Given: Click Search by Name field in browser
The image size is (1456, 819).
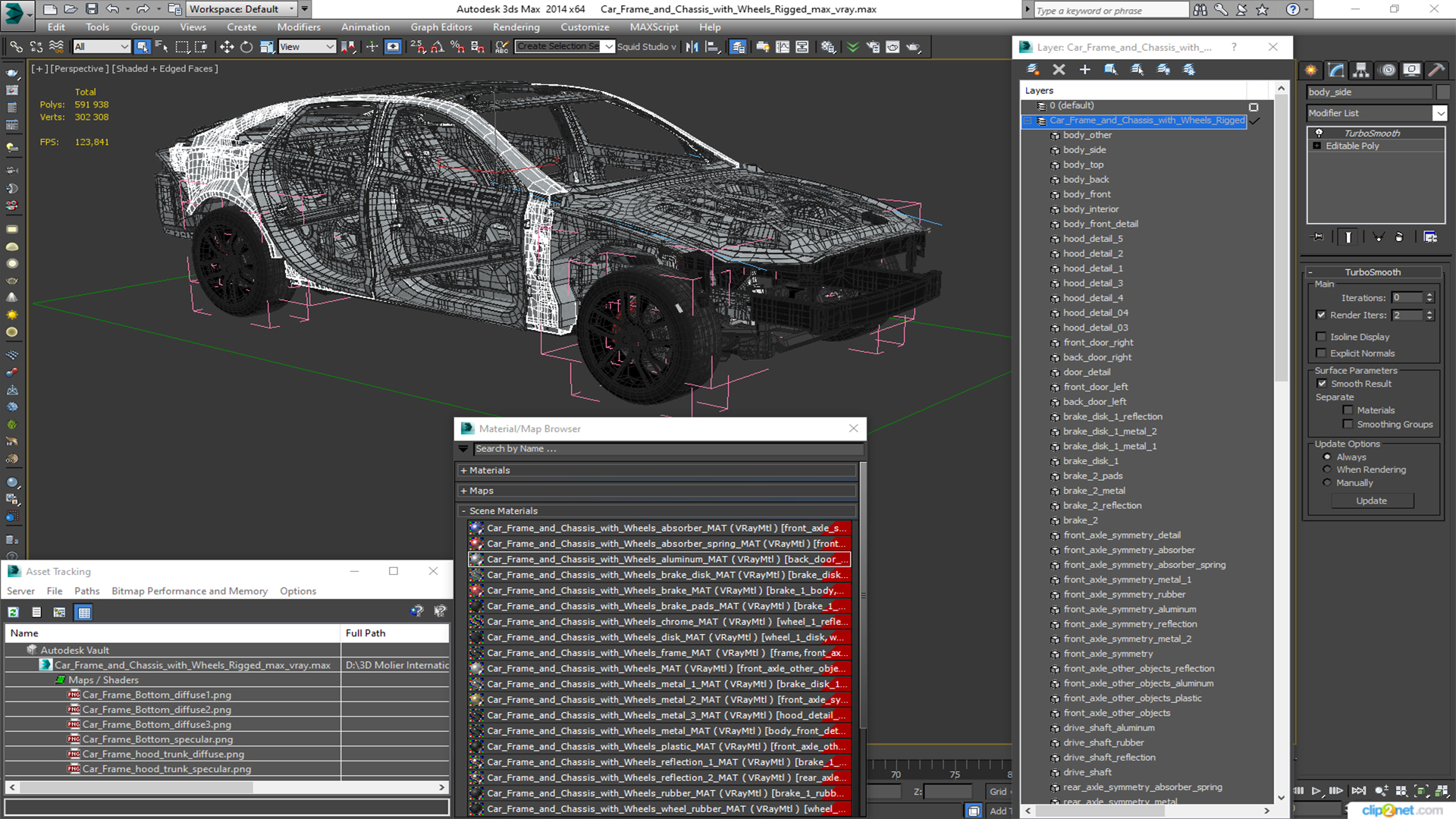Looking at the screenshot, I should click(668, 449).
